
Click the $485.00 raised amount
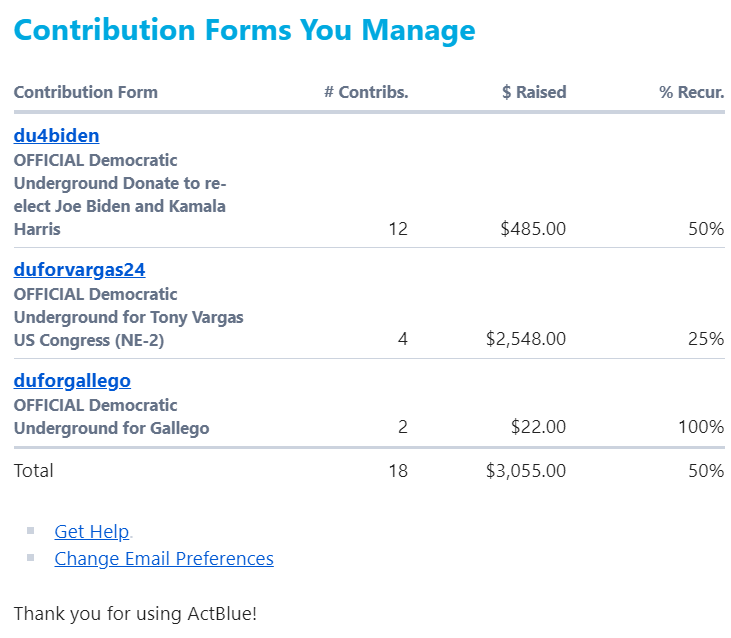tap(533, 229)
